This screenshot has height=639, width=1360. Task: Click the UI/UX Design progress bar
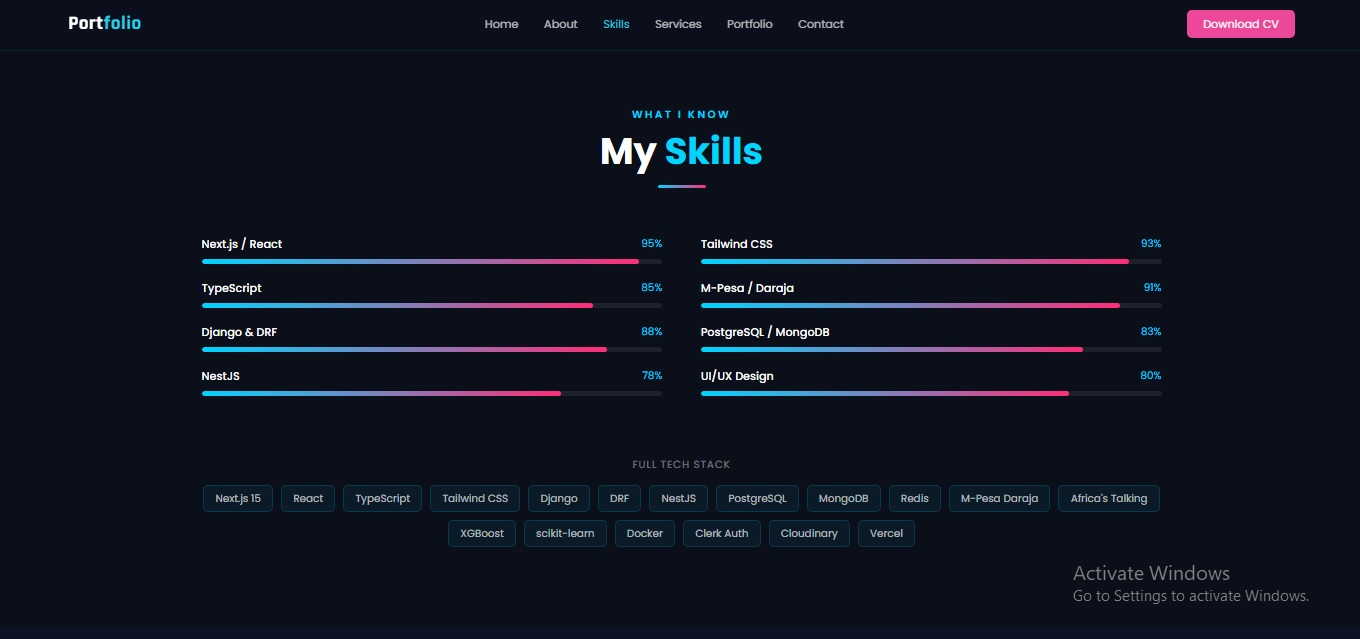931,394
